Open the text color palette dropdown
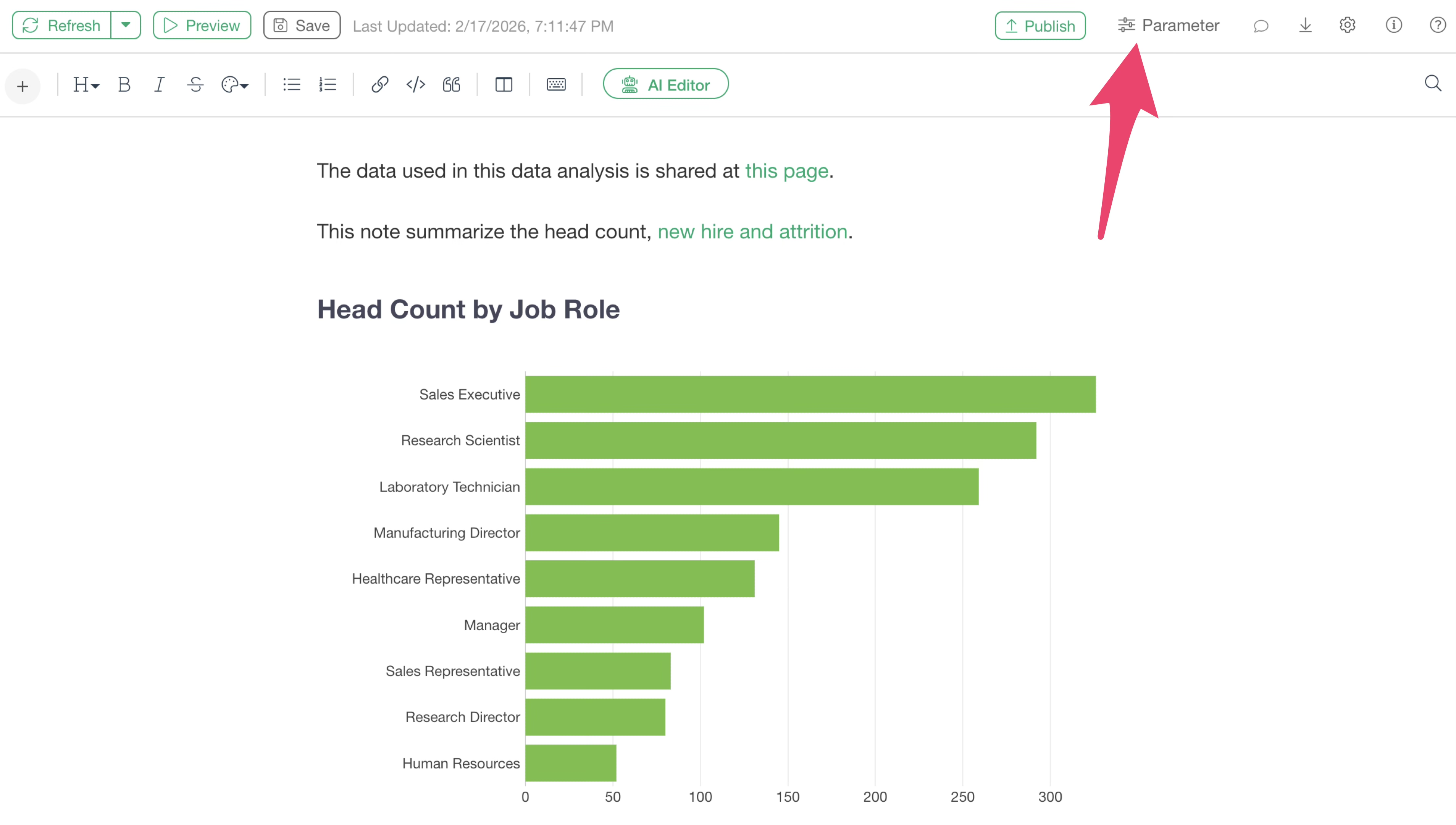1456x825 pixels. (x=234, y=85)
